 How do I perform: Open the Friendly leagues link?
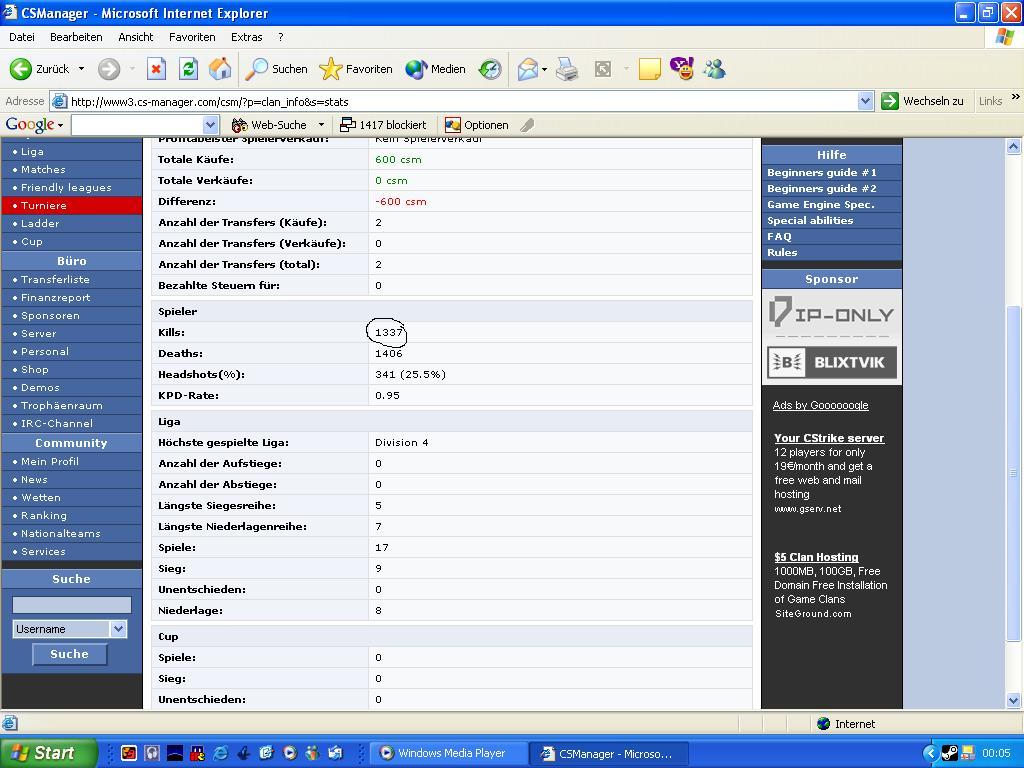[x=66, y=187]
